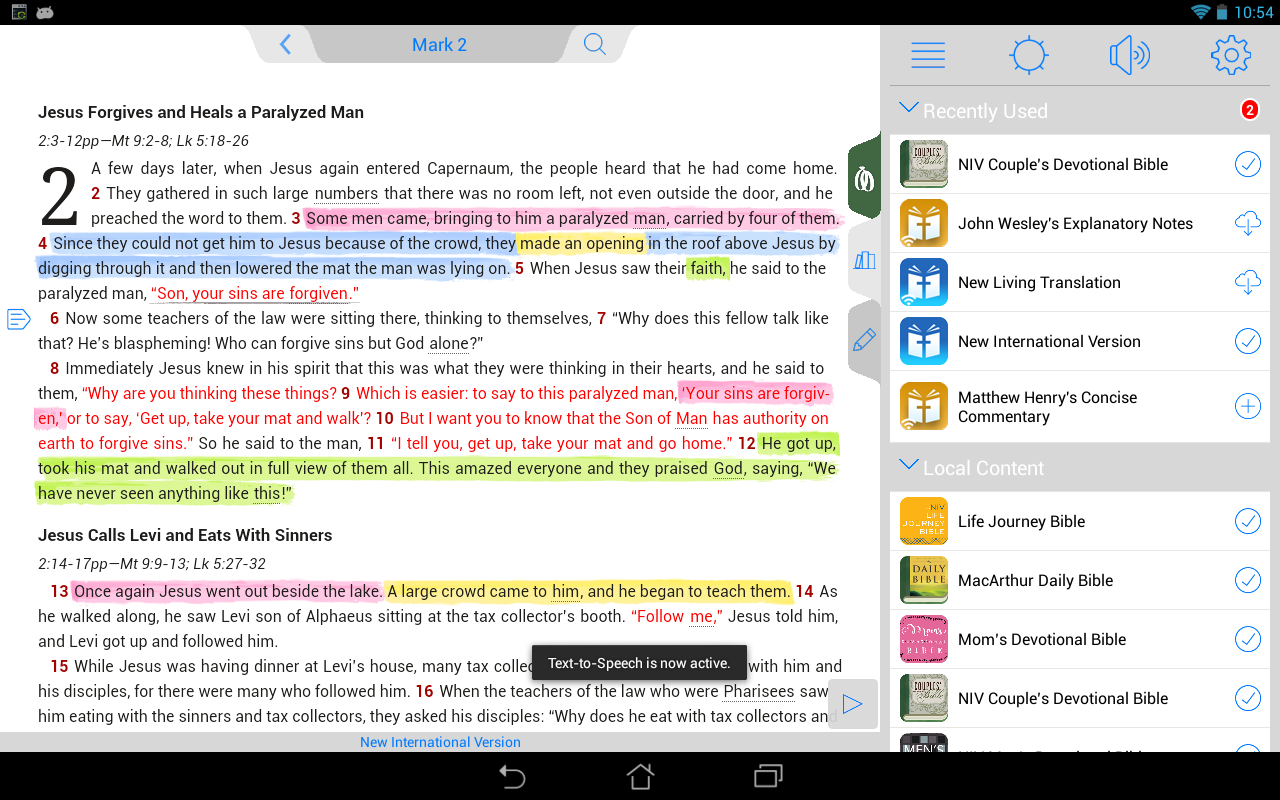Open the search magnifier icon
The image size is (1280, 800).
pos(595,44)
